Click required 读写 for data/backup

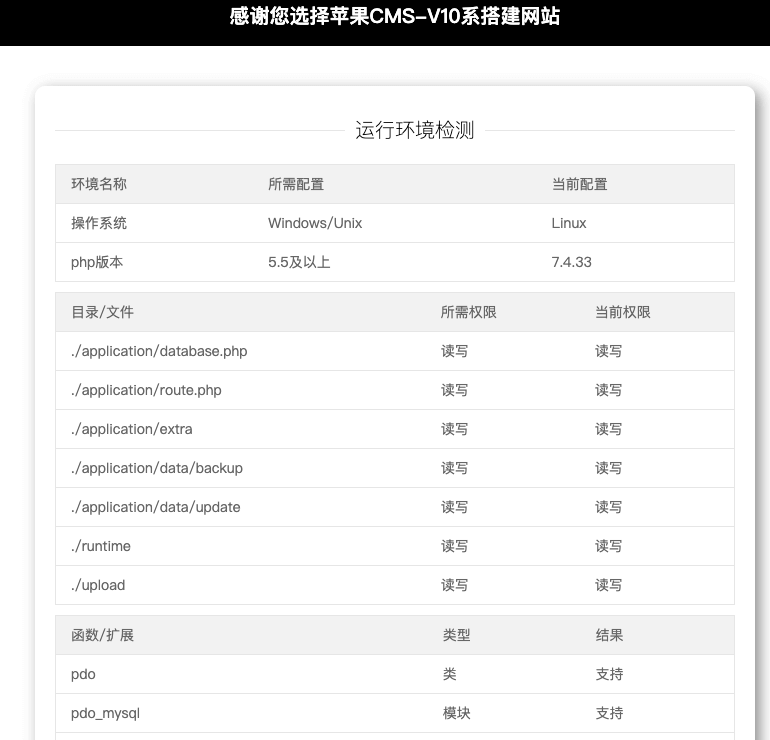click(x=455, y=468)
